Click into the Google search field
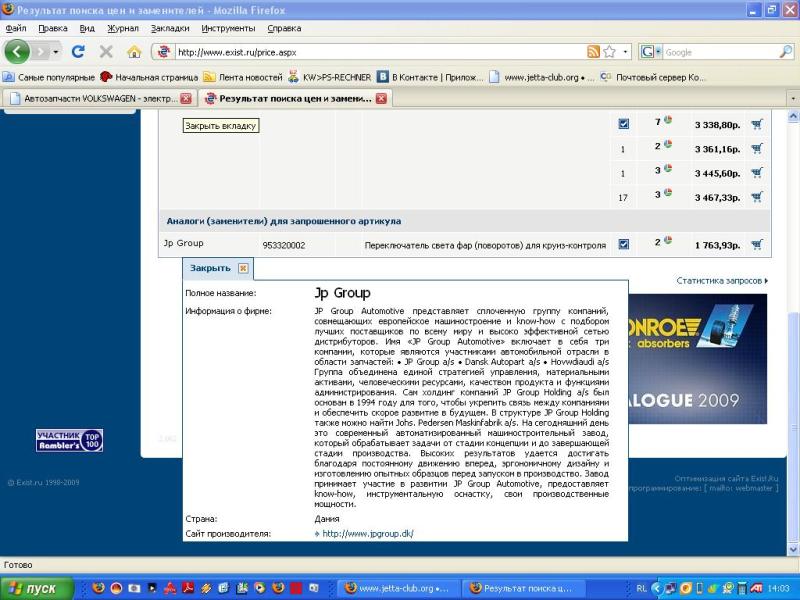 (720, 52)
